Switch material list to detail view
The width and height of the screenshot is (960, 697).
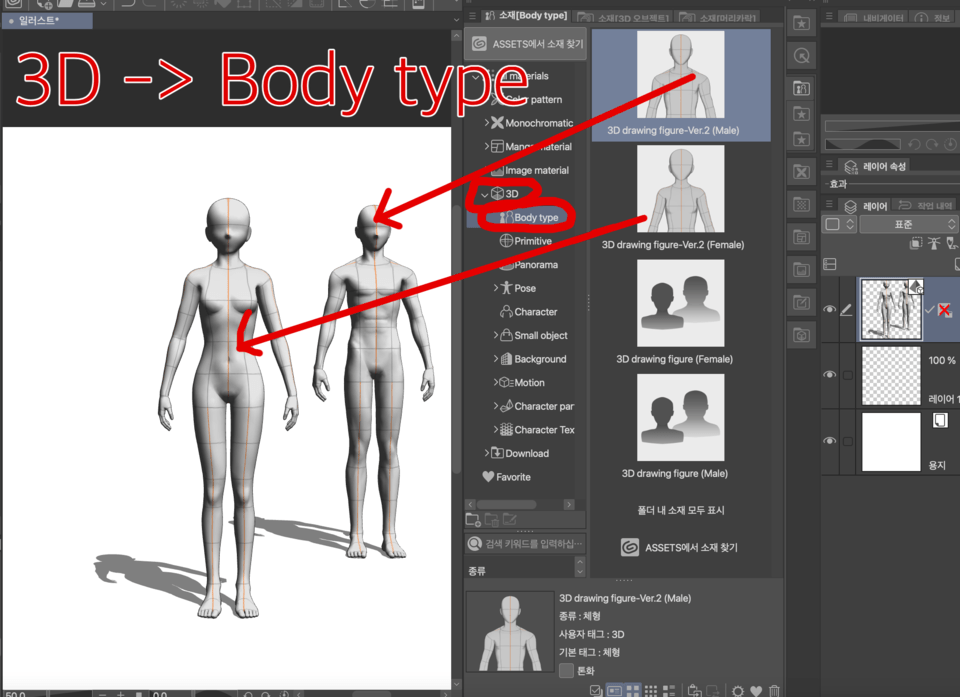pyautogui.click(x=614, y=690)
